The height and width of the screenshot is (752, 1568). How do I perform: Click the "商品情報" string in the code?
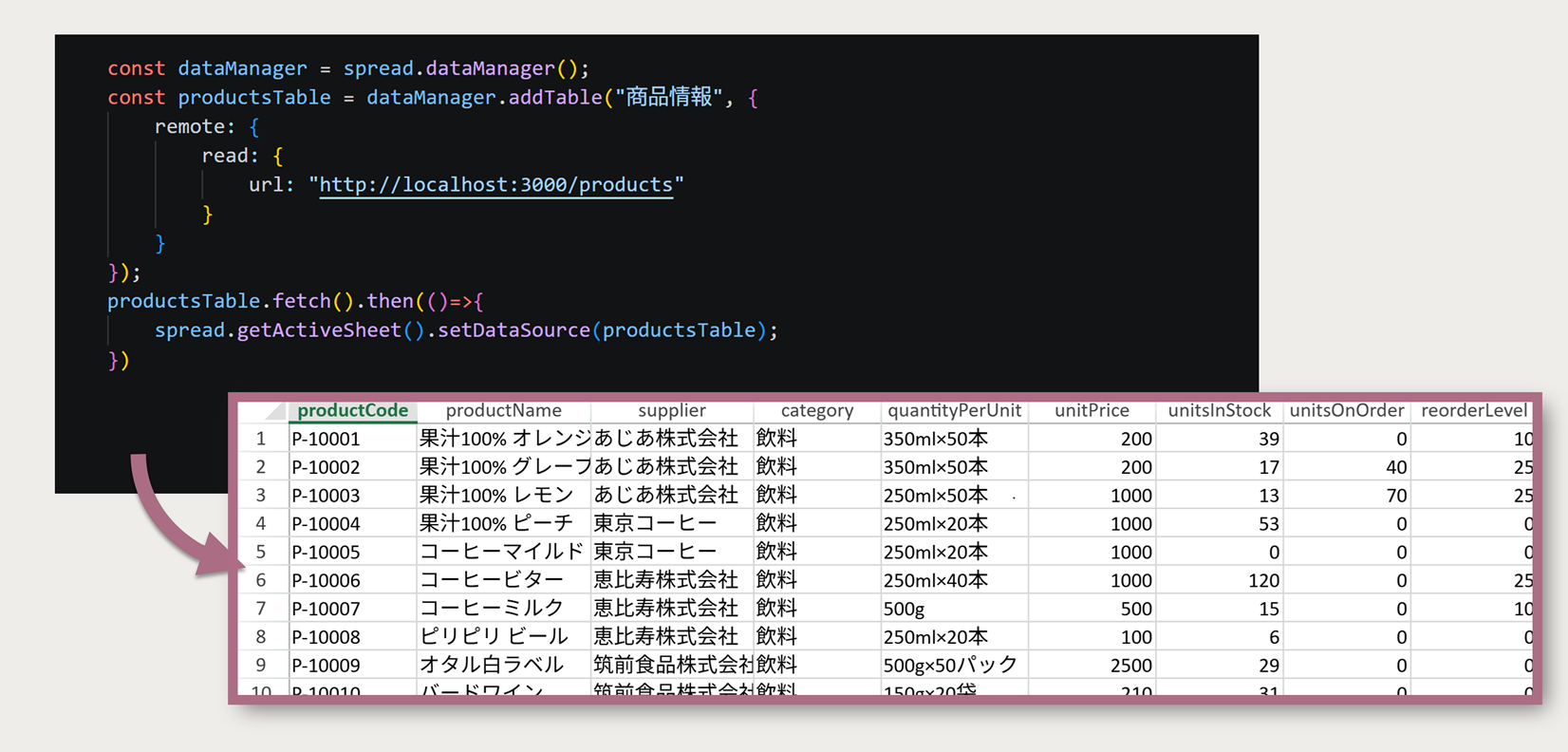point(668,97)
